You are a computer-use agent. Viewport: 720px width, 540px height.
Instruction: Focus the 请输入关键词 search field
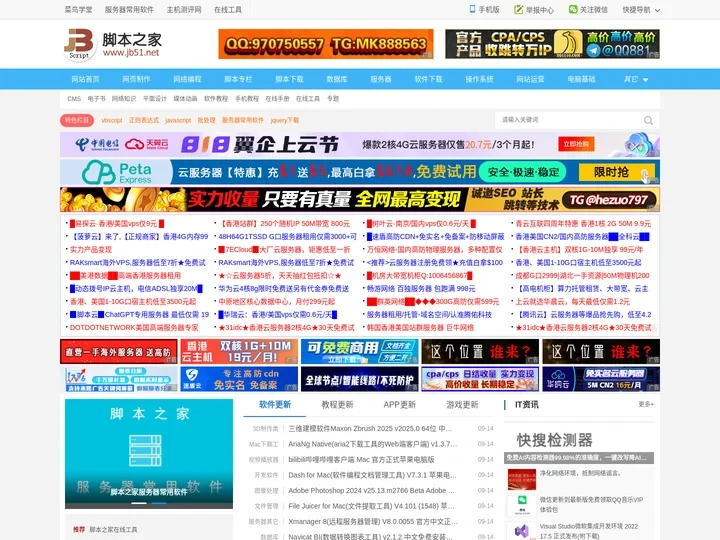point(569,120)
